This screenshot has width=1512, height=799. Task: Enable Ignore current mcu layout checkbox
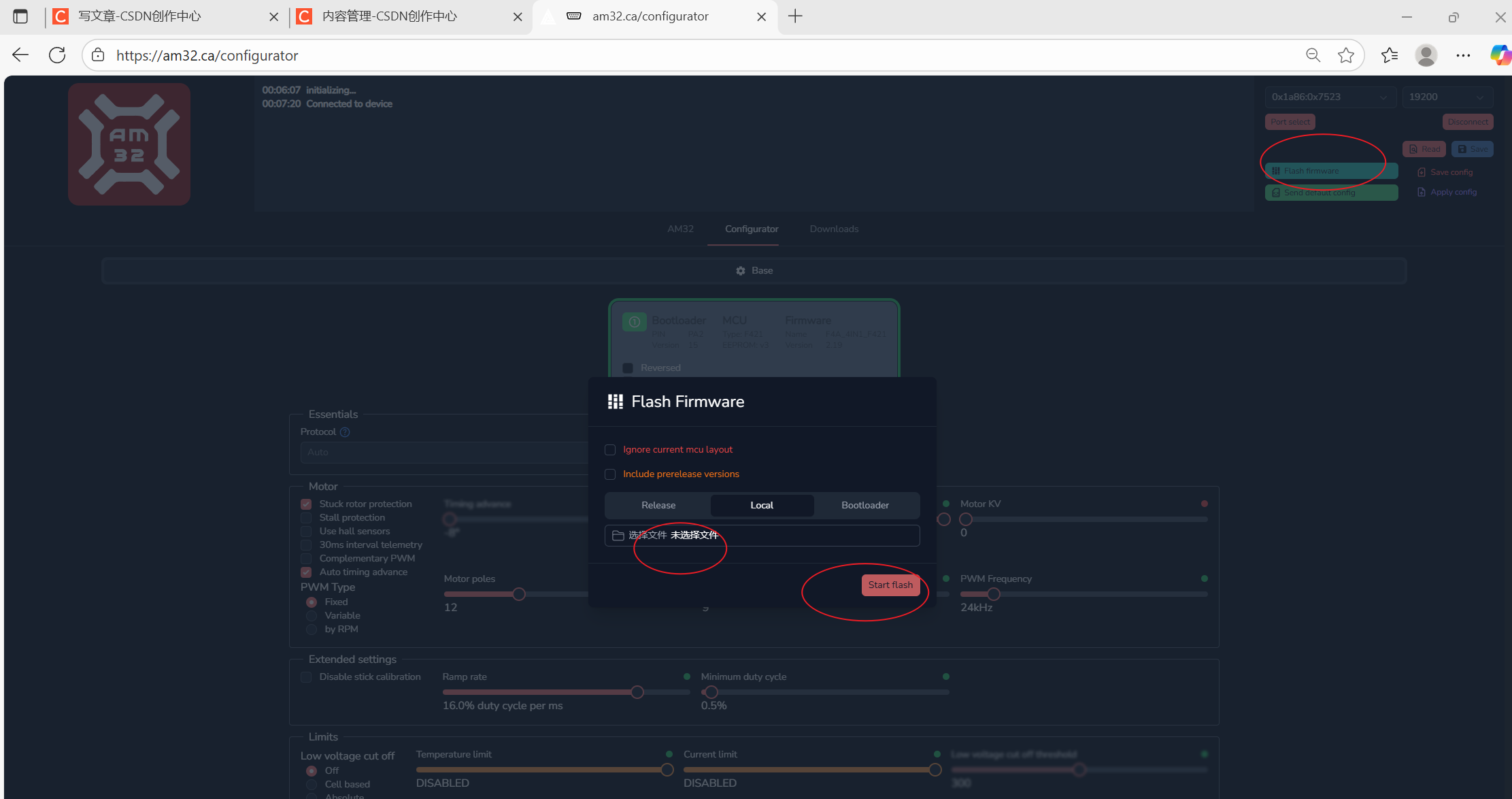(x=610, y=450)
